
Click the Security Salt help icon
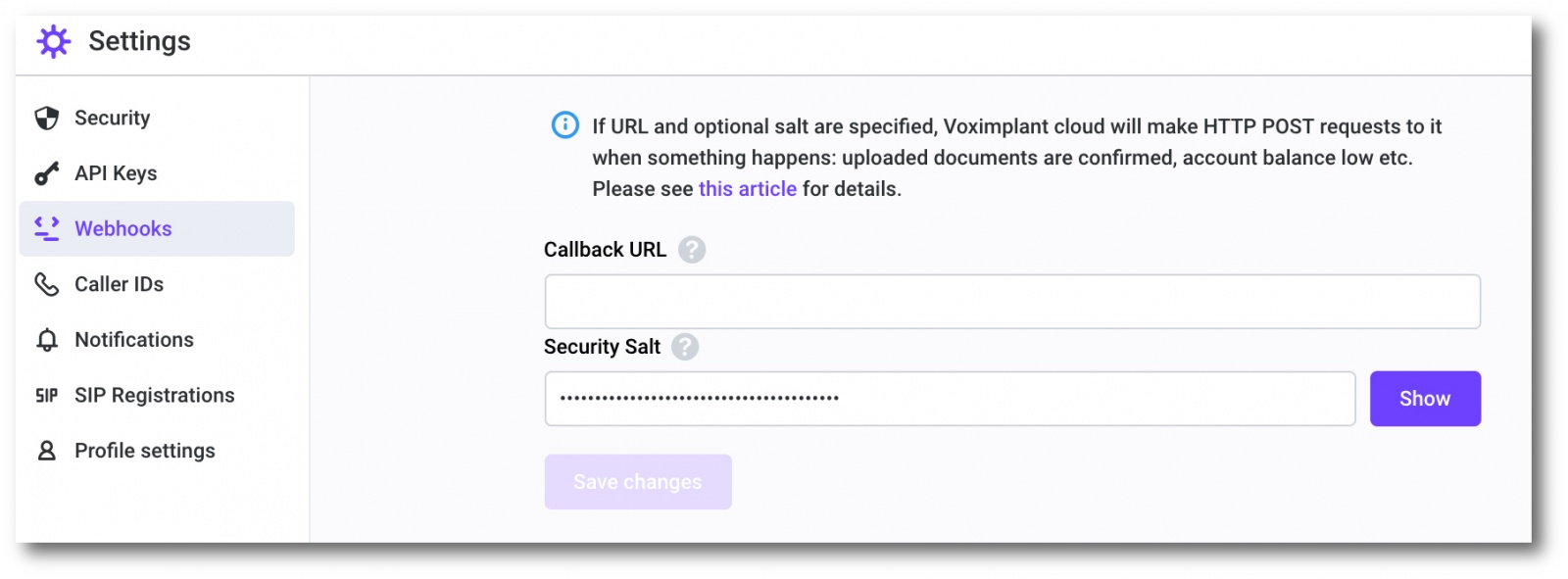coord(685,347)
